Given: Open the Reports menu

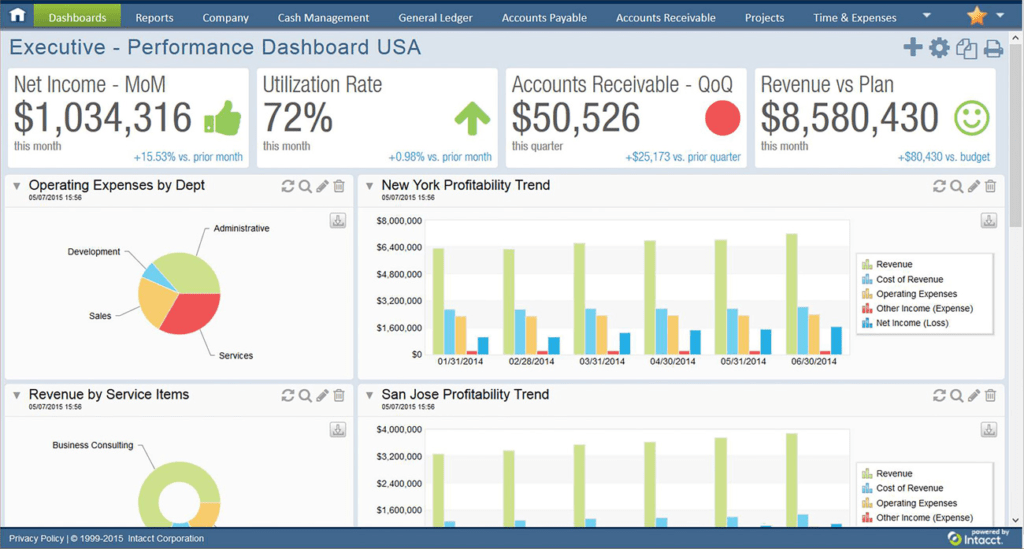Looking at the screenshot, I should pos(154,18).
